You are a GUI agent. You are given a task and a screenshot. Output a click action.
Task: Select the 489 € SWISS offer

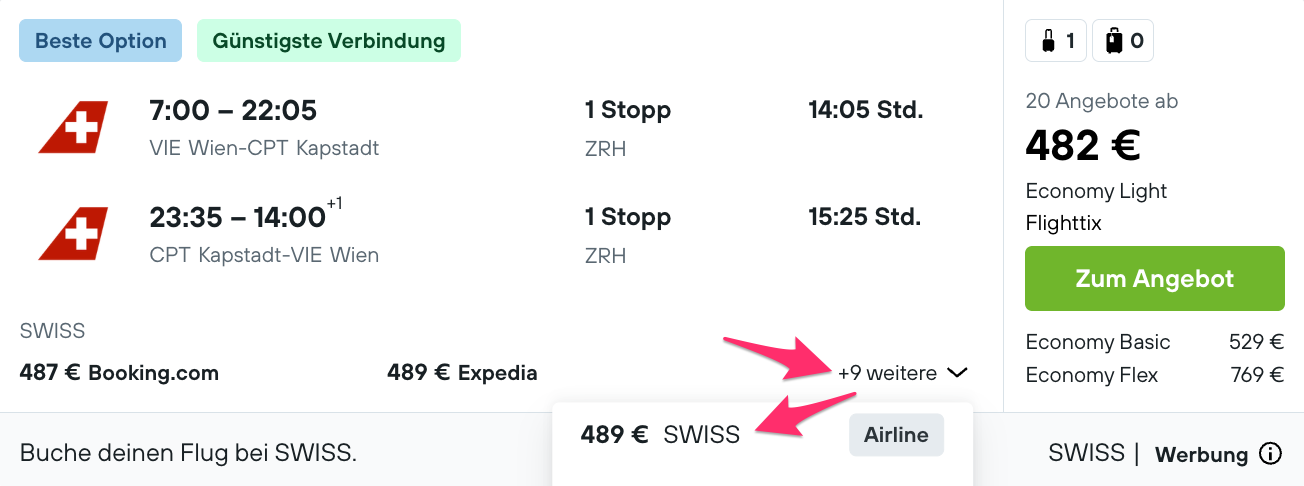[660, 435]
